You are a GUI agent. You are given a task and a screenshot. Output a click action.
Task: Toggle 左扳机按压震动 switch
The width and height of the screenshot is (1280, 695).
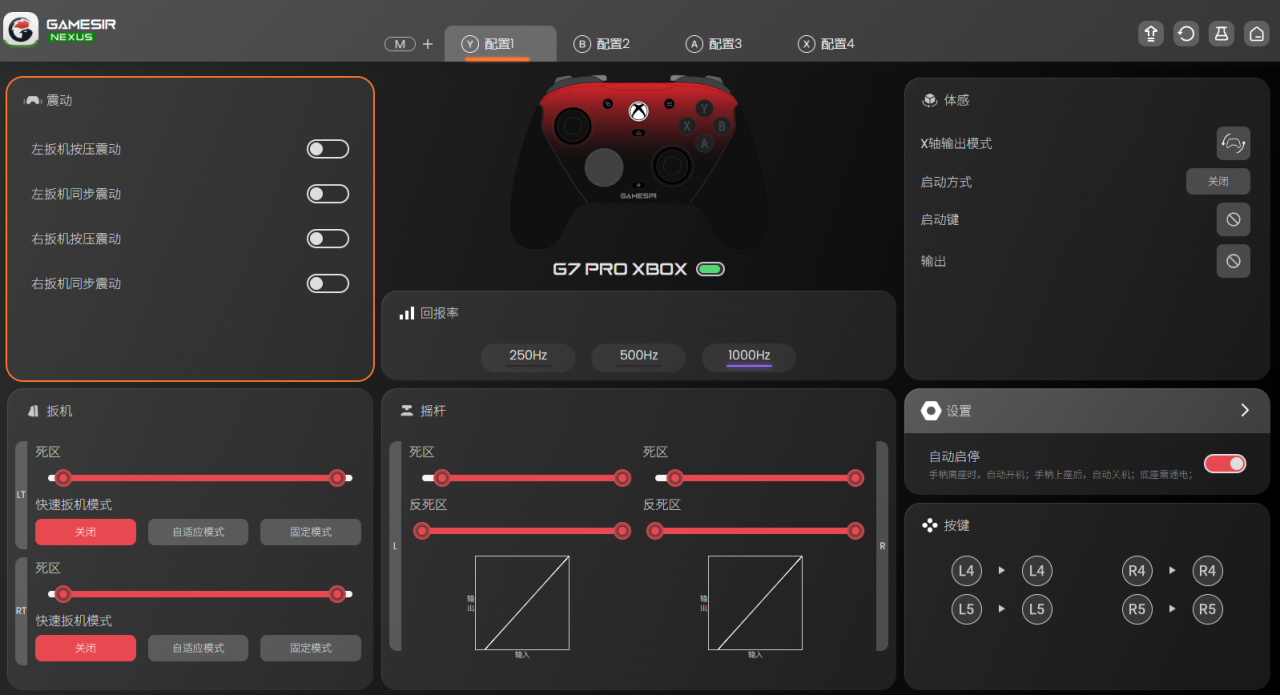tap(328, 149)
